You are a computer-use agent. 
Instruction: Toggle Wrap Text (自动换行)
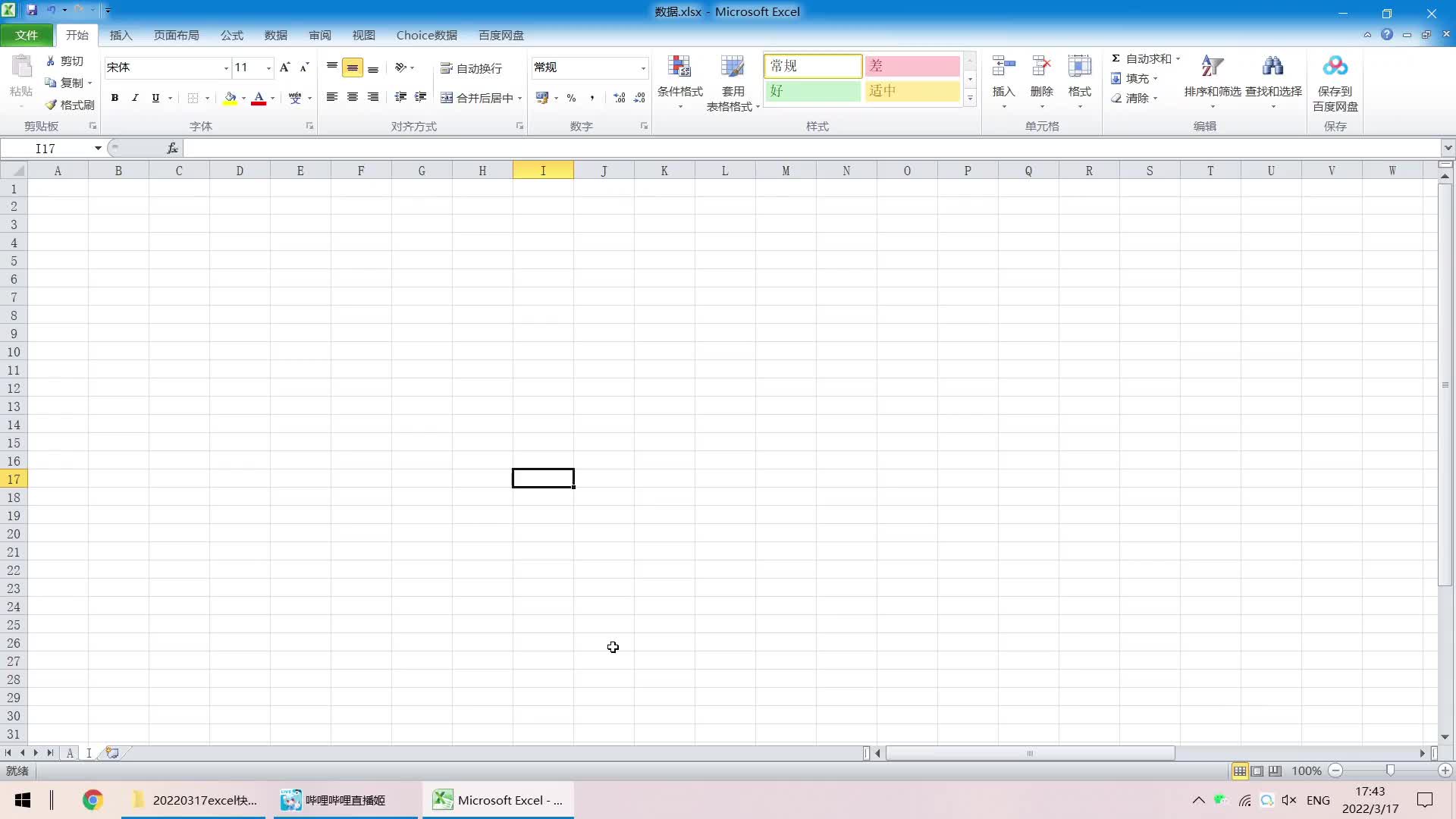(471, 68)
